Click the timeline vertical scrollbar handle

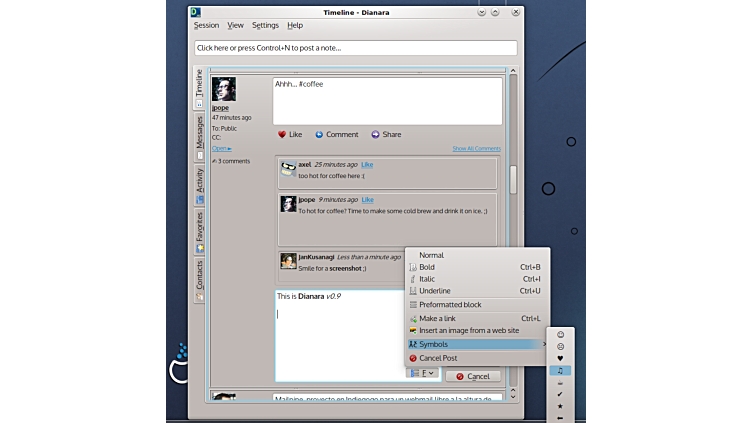(514, 178)
